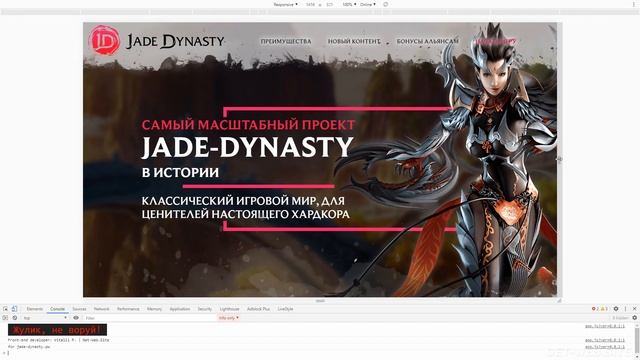The image size is (640, 360).
Task: Click the 'САМЫЙ МАСШТАБНЫЙ ПРОЕКТ' heading
Action: point(248,125)
